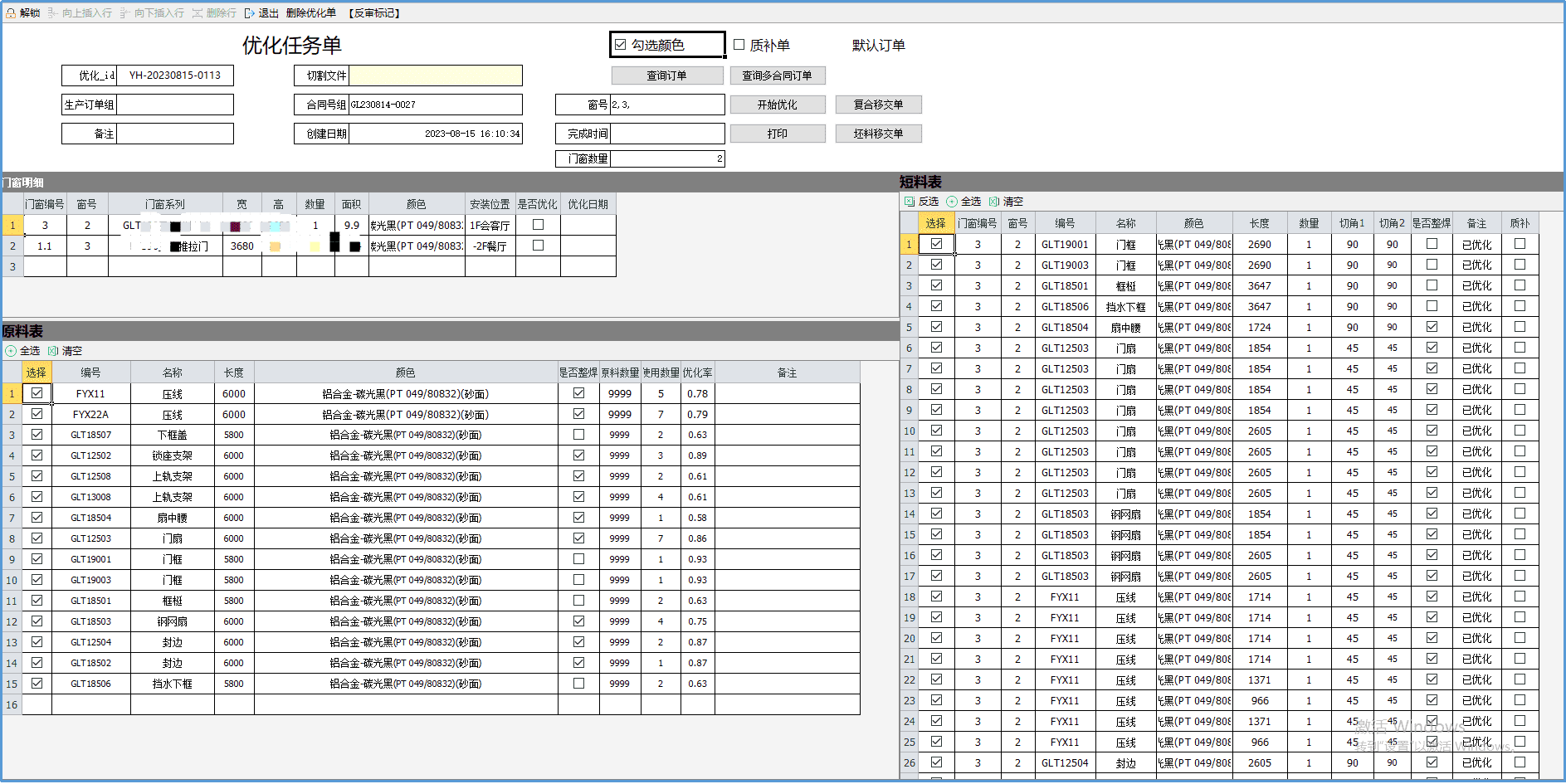This screenshot has width=1566, height=784.
Task: Toggle 是否优化 checkbox for 1F会客厅 row
Action: point(538,225)
